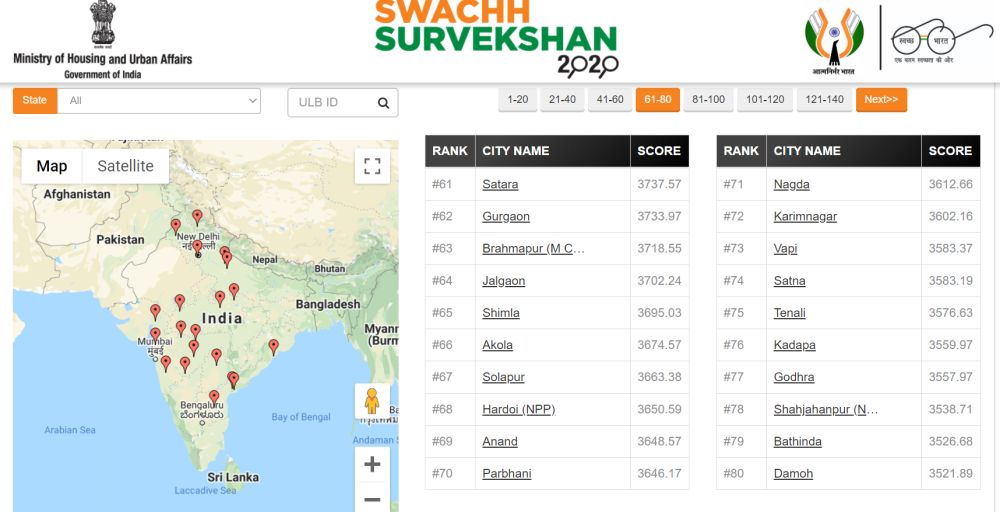The image size is (1000, 512).
Task: Click the score 3521.89 cell
Action: click(951, 474)
